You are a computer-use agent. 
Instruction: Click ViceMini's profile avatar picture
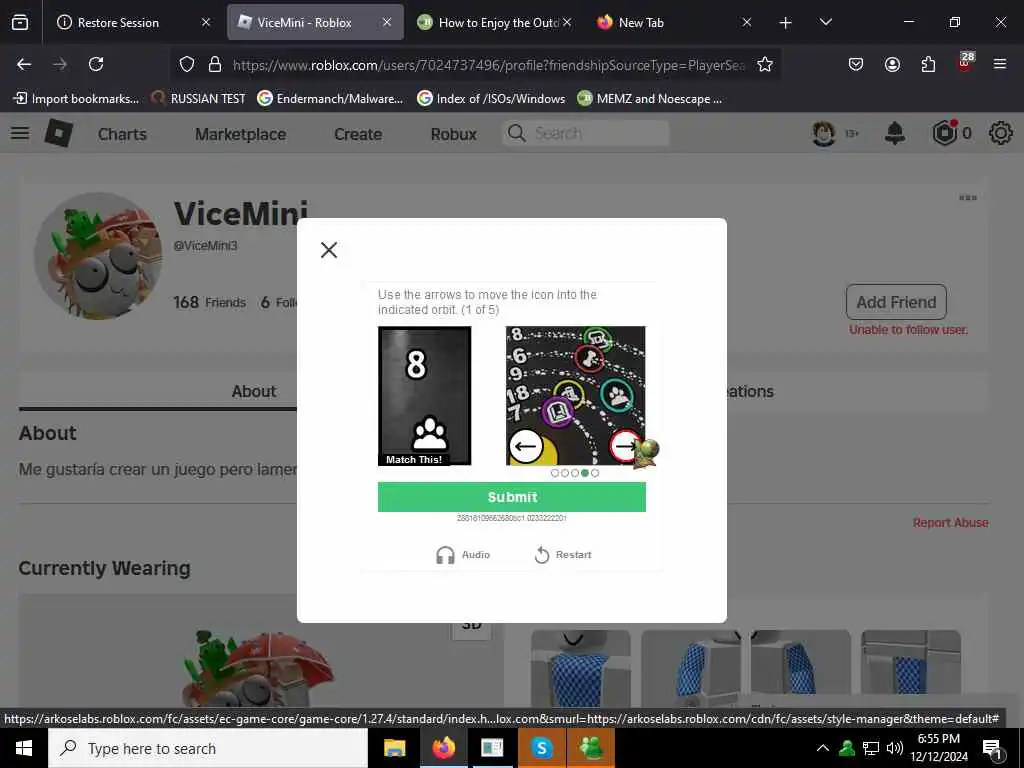pyautogui.click(x=98, y=256)
